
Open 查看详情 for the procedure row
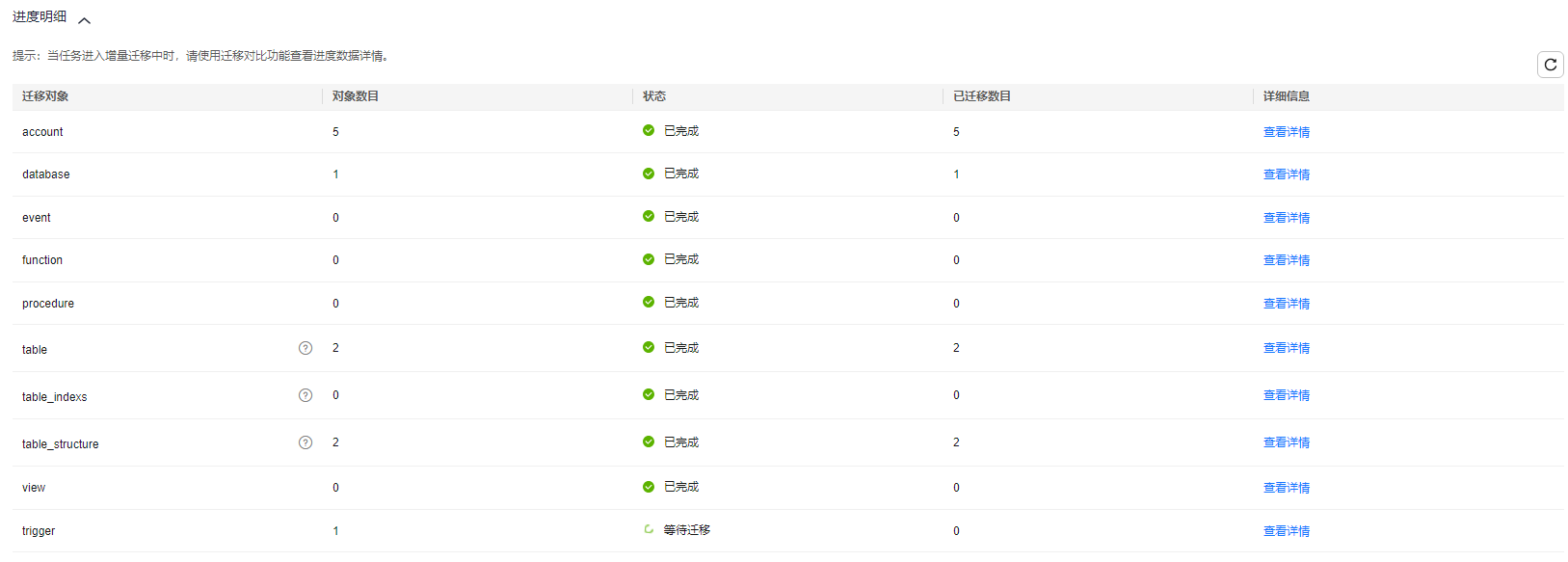click(x=1287, y=304)
